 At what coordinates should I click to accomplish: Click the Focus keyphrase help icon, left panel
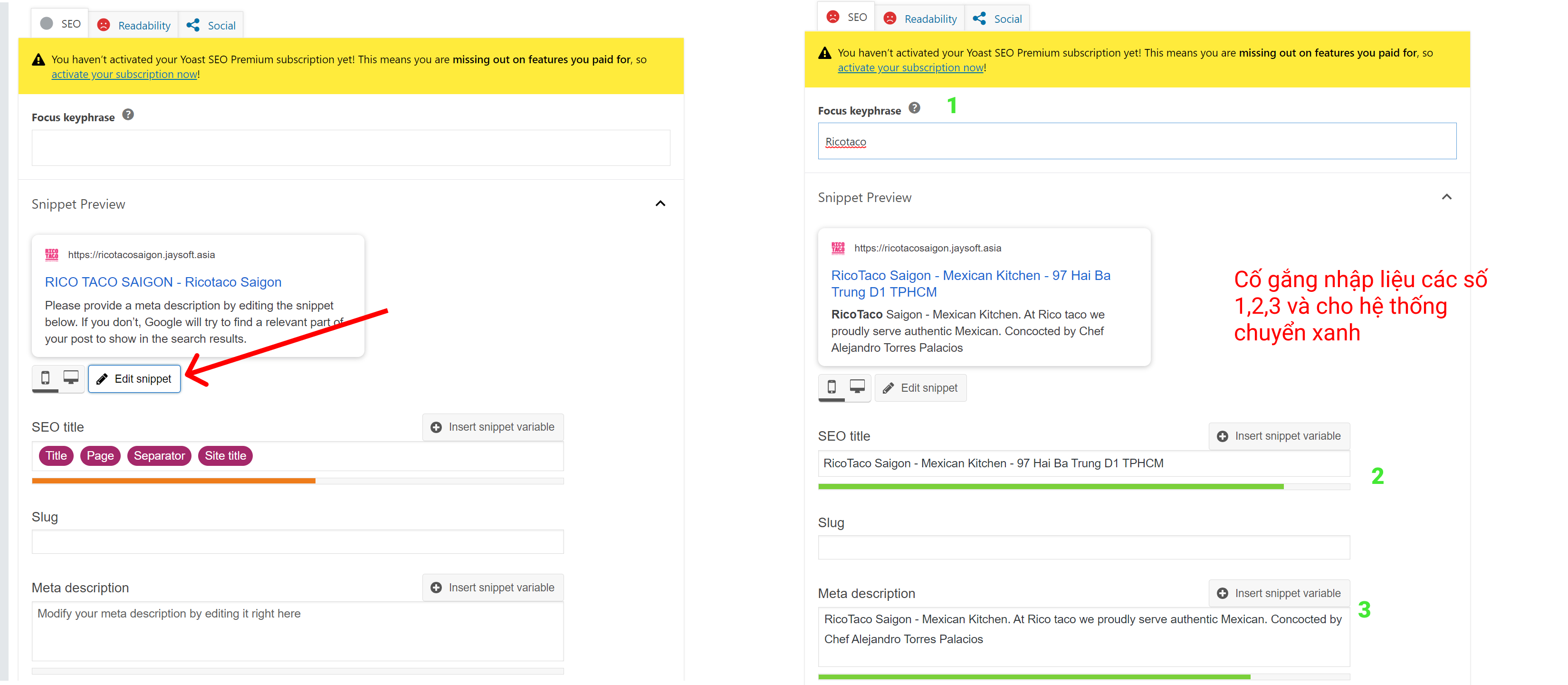[128, 115]
